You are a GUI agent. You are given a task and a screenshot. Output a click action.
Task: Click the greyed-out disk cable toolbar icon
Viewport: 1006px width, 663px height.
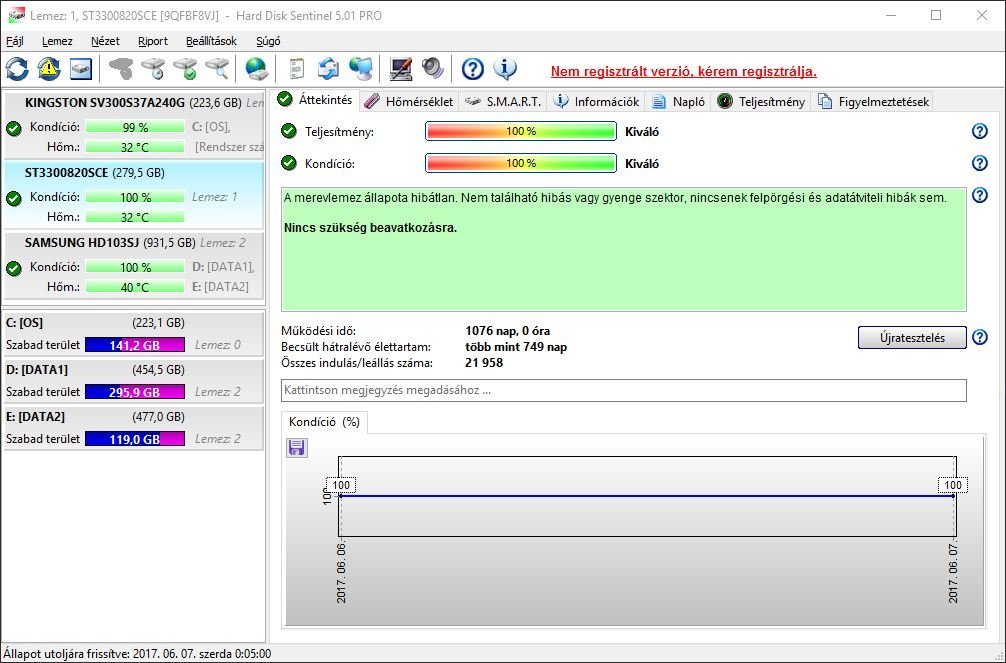point(121,69)
